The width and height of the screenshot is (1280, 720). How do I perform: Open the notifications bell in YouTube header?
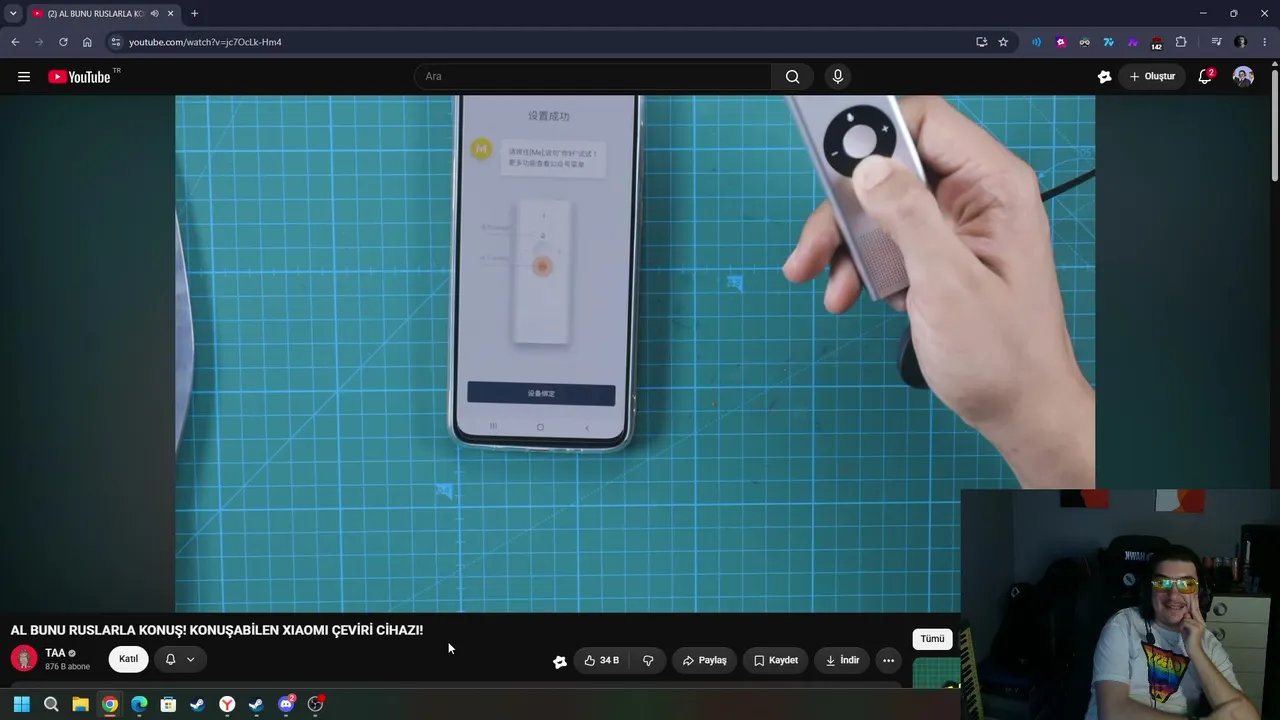point(1206,77)
